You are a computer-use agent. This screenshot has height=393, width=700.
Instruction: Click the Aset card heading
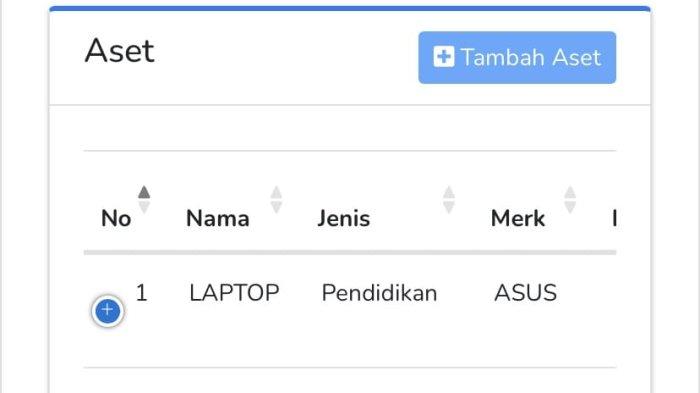point(120,50)
